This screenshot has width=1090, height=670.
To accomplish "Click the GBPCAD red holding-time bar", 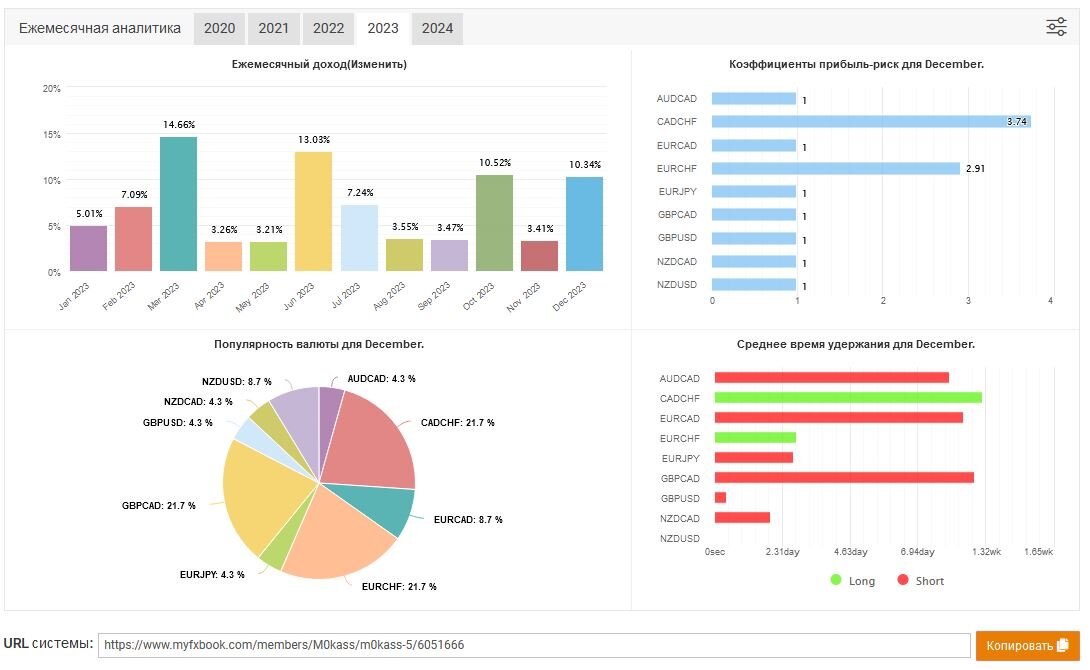I will click(844, 477).
